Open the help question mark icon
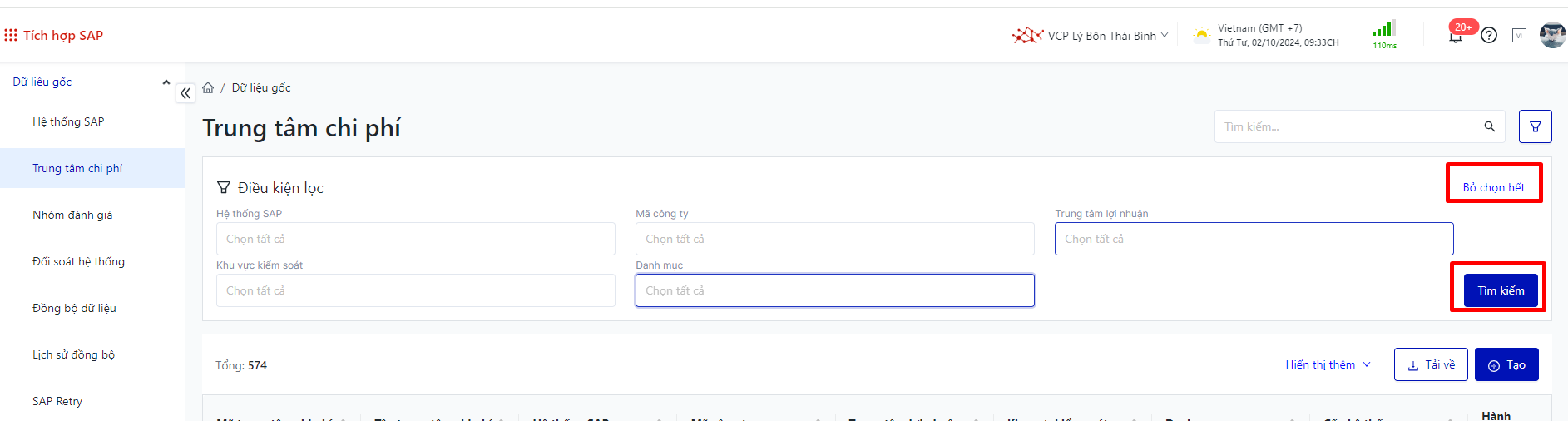 (1489, 35)
